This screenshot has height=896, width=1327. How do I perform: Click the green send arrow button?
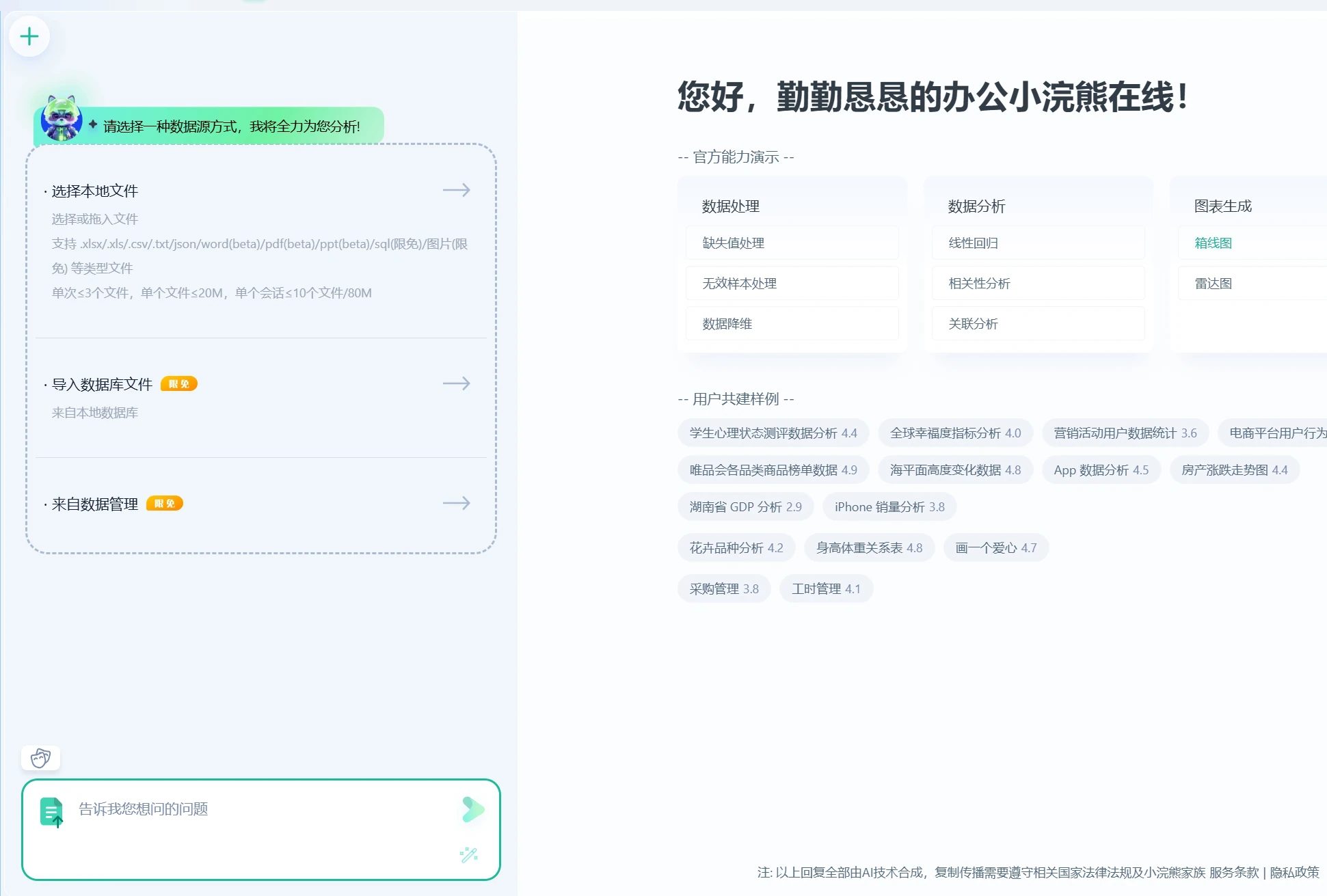(472, 809)
